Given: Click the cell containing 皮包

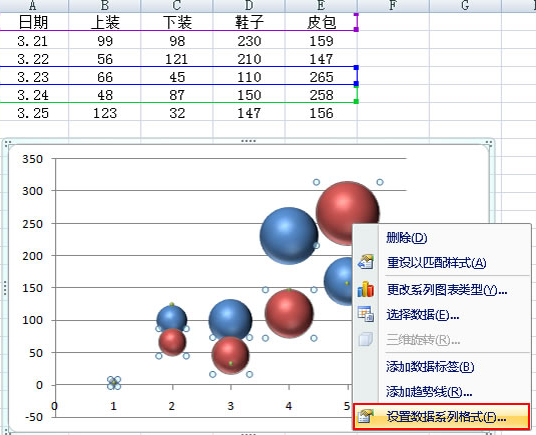Looking at the screenshot, I should pos(321,22).
